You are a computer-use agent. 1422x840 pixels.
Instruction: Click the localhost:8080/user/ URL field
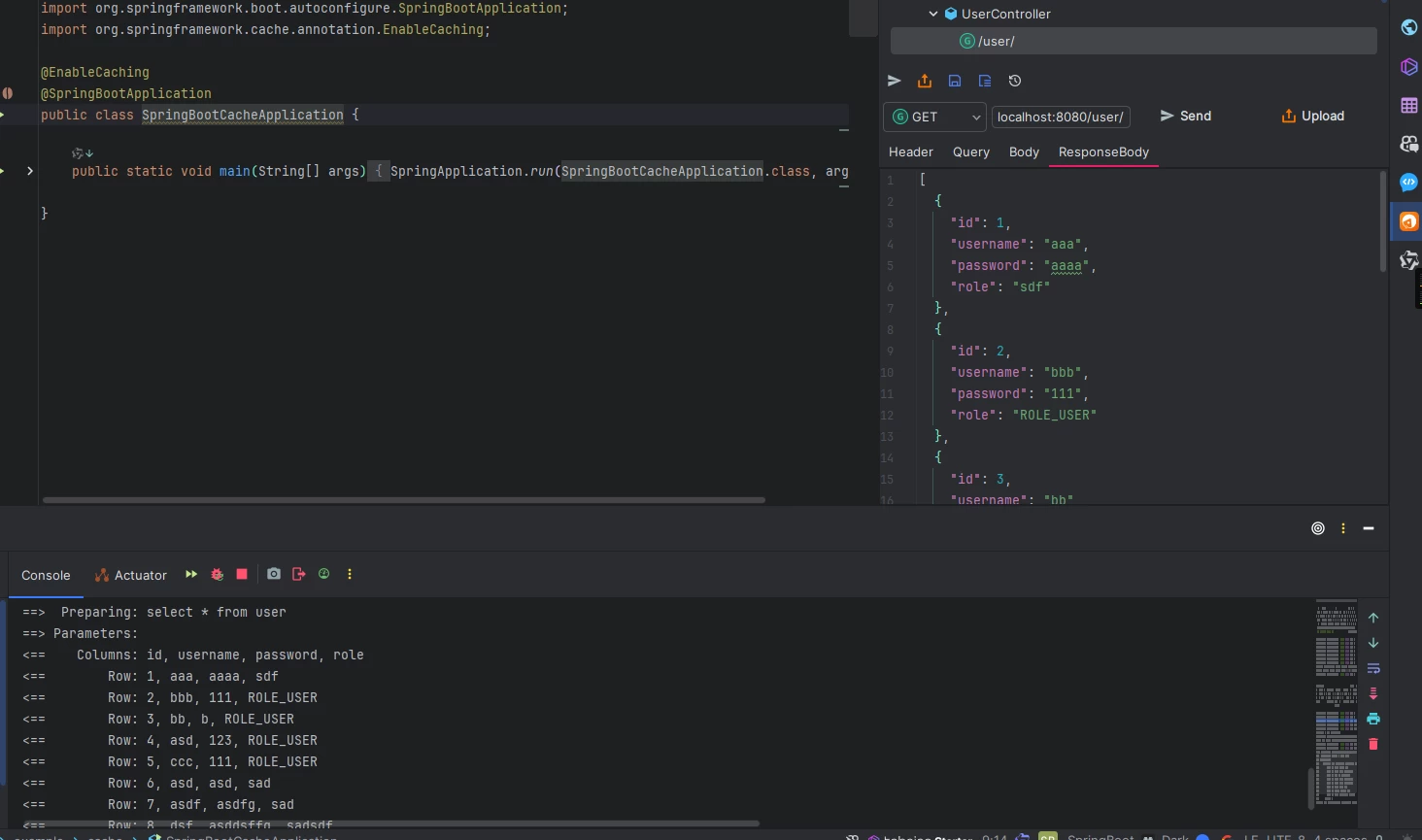1061,117
